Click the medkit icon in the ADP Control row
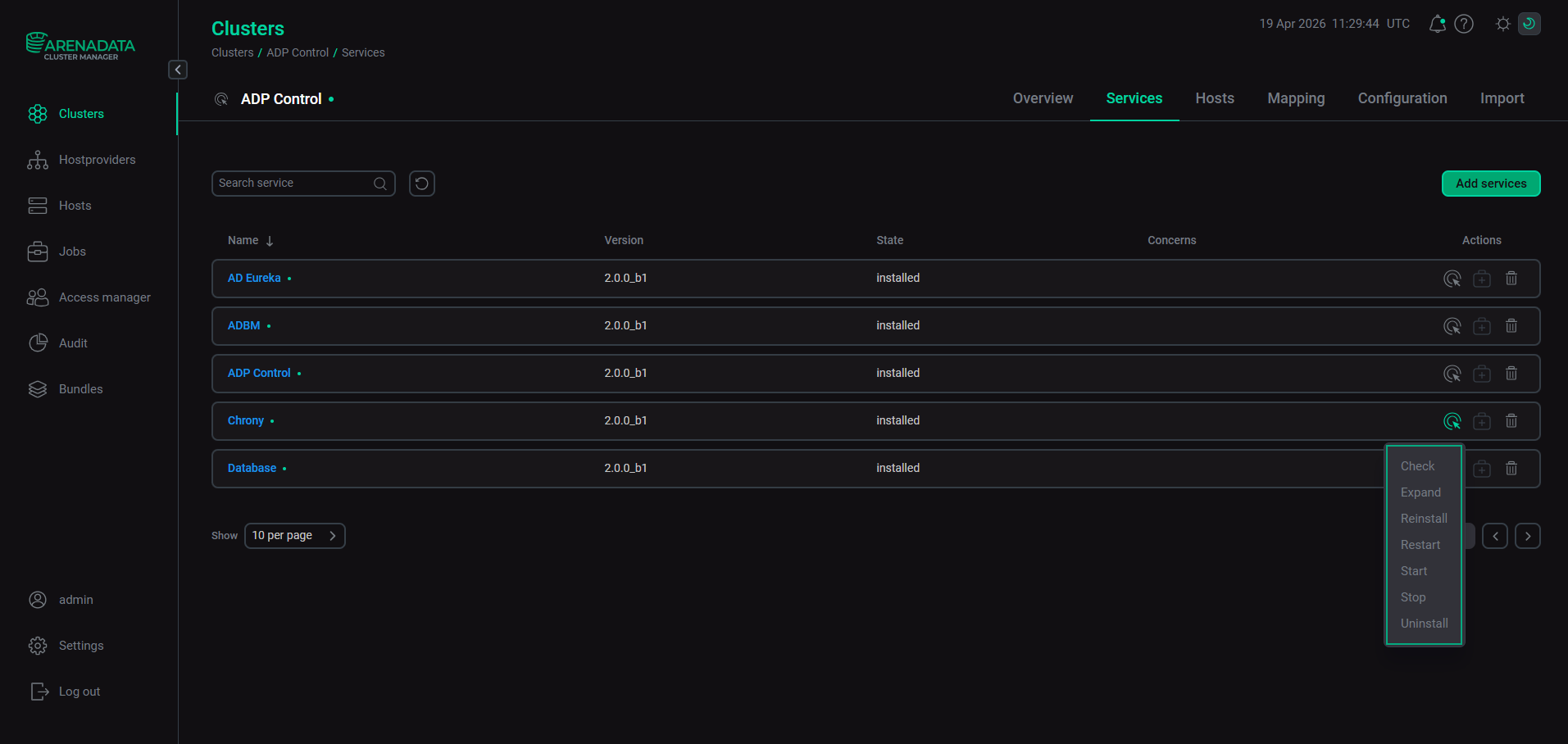The height and width of the screenshot is (744, 1568). pos(1482,374)
